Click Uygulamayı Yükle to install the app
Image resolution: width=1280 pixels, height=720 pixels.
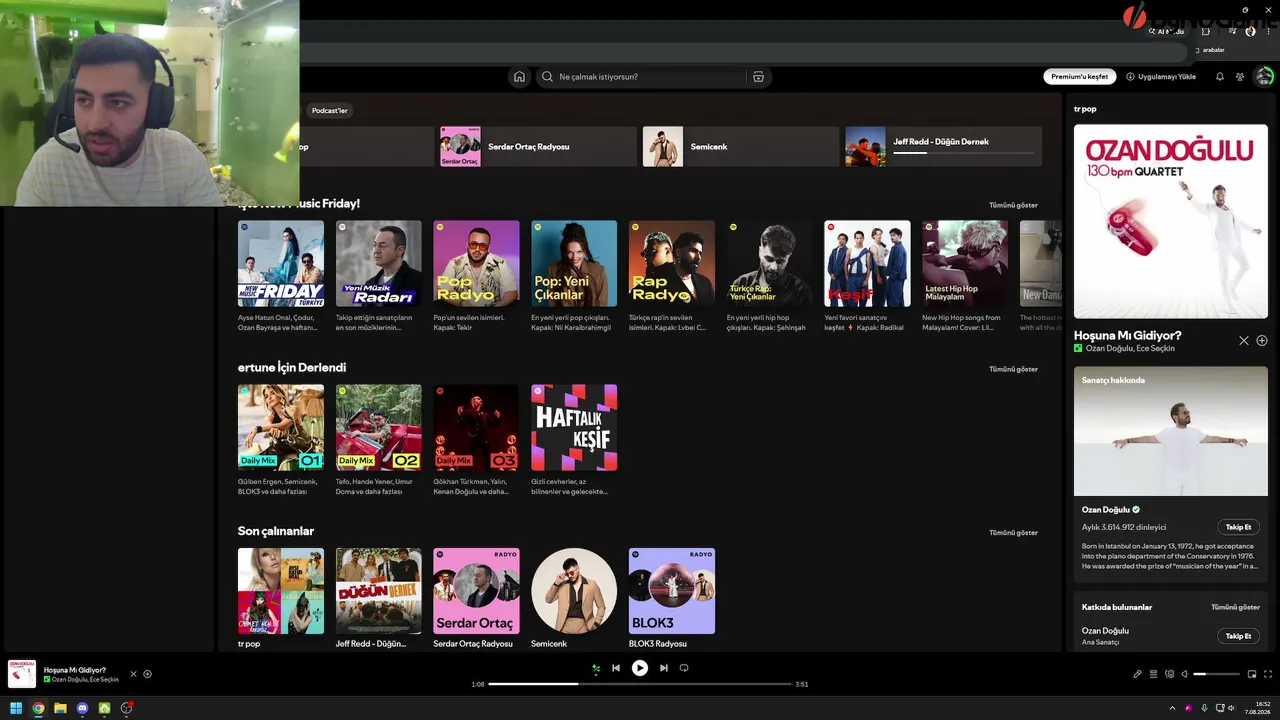click(x=1161, y=77)
